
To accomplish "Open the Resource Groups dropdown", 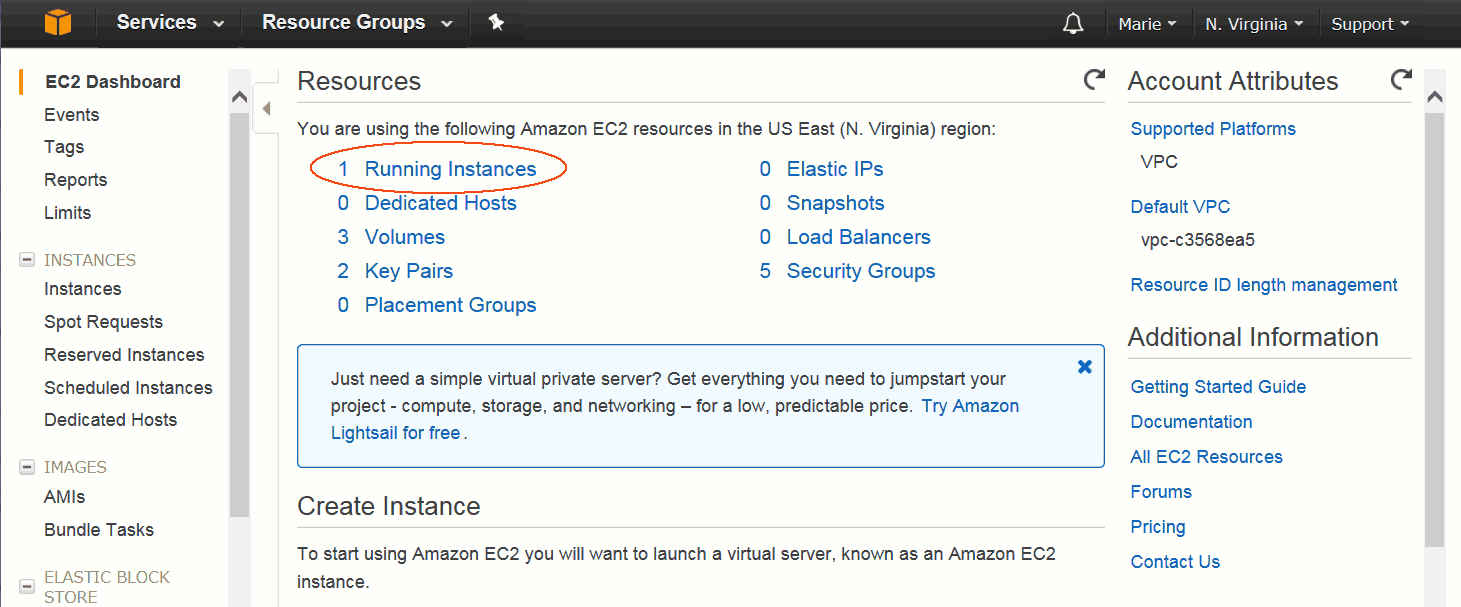I will [x=357, y=23].
